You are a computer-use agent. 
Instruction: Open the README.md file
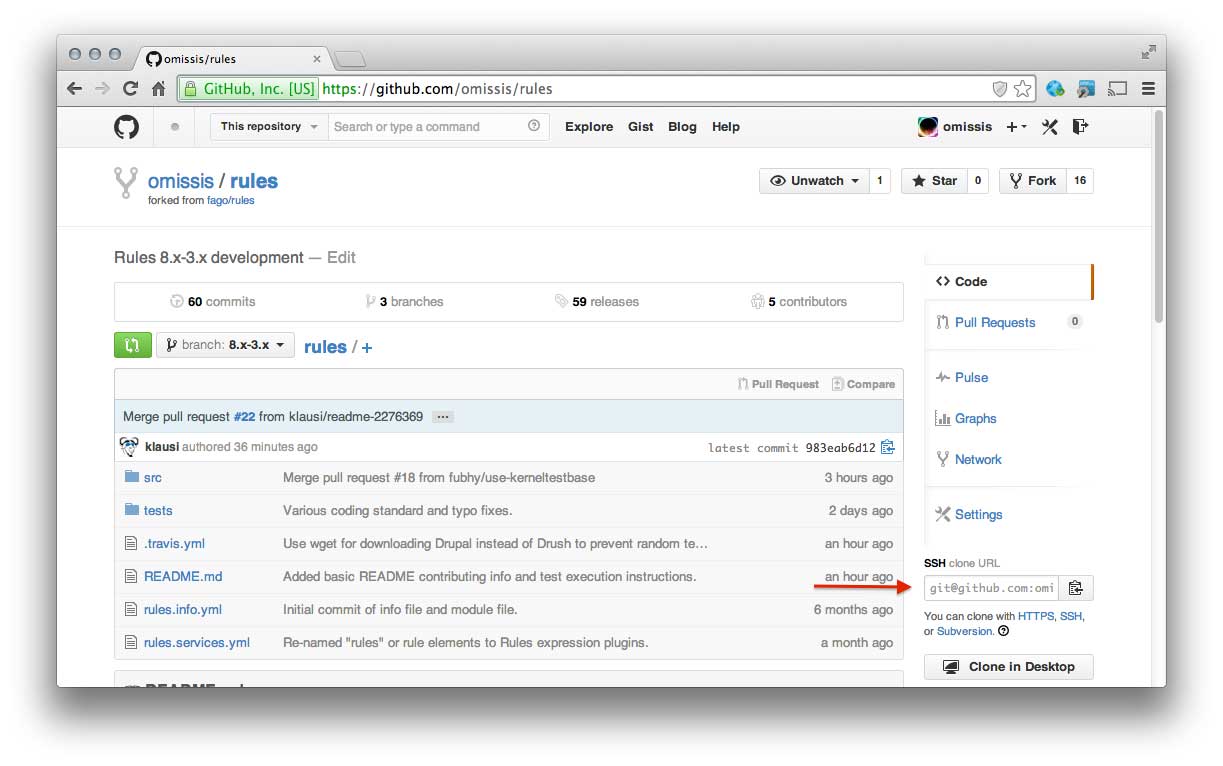183,577
